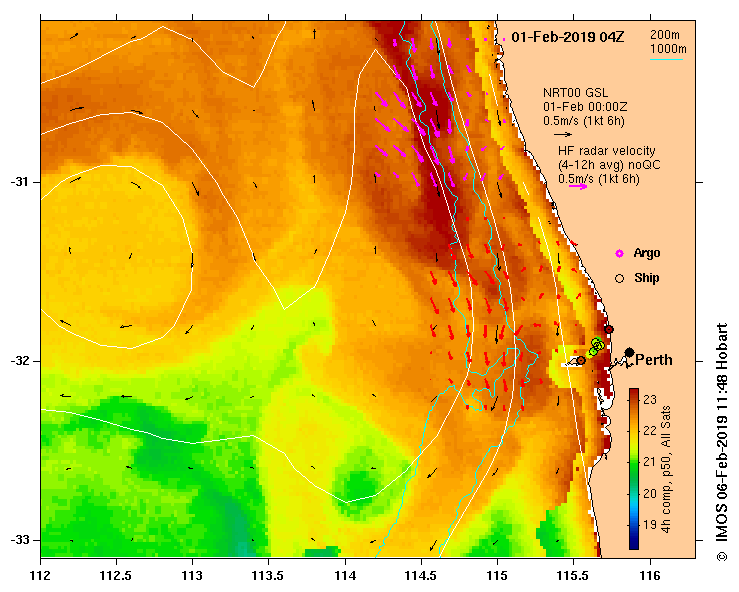Click the temperature color scale bar

[634, 469]
